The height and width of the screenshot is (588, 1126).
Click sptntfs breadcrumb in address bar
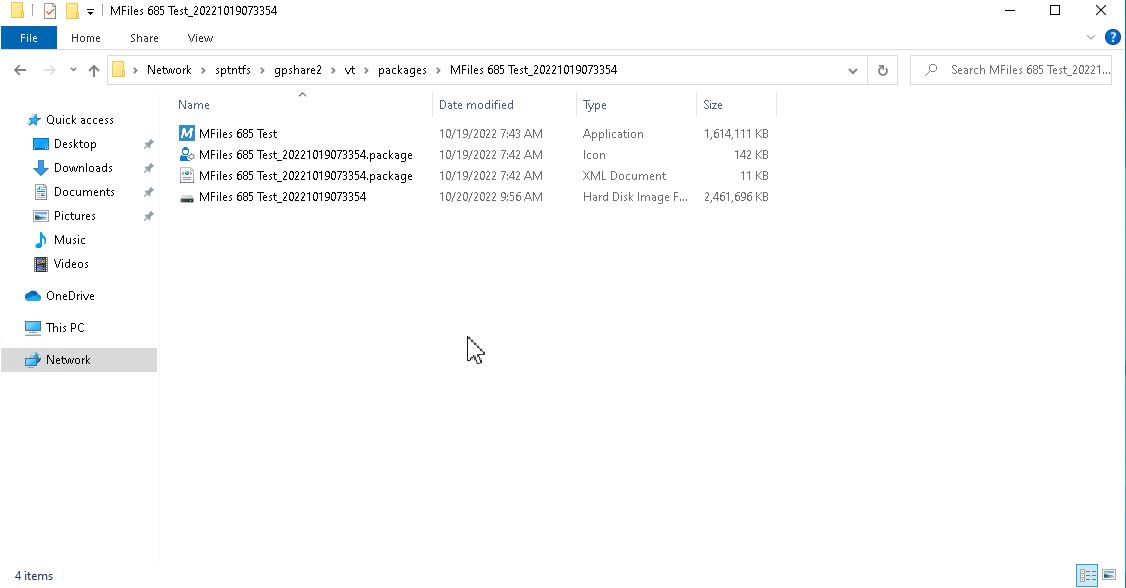coord(233,70)
